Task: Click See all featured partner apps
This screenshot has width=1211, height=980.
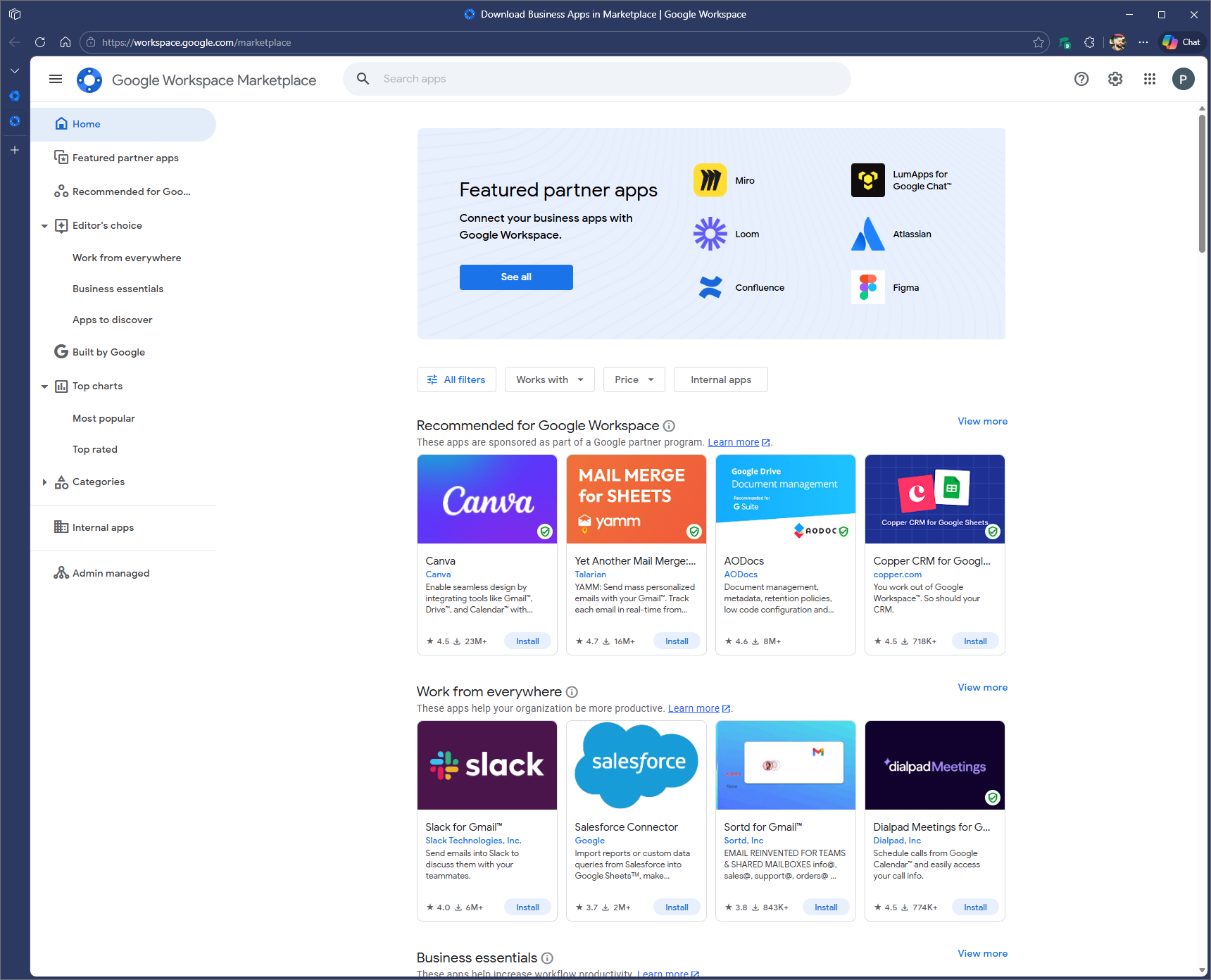Action: pyautogui.click(x=515, y=277)
